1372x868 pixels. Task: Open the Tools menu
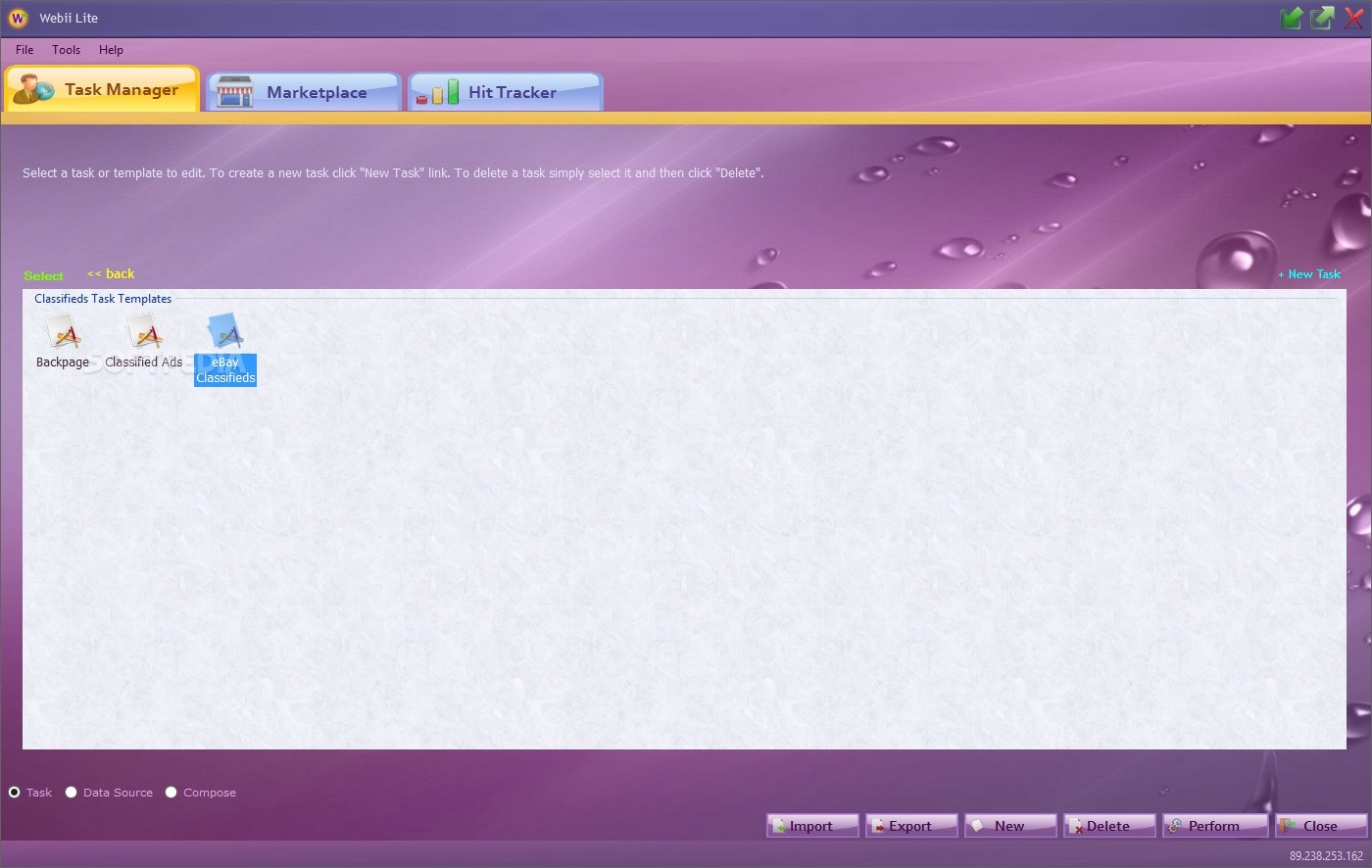tap(67, 50)
